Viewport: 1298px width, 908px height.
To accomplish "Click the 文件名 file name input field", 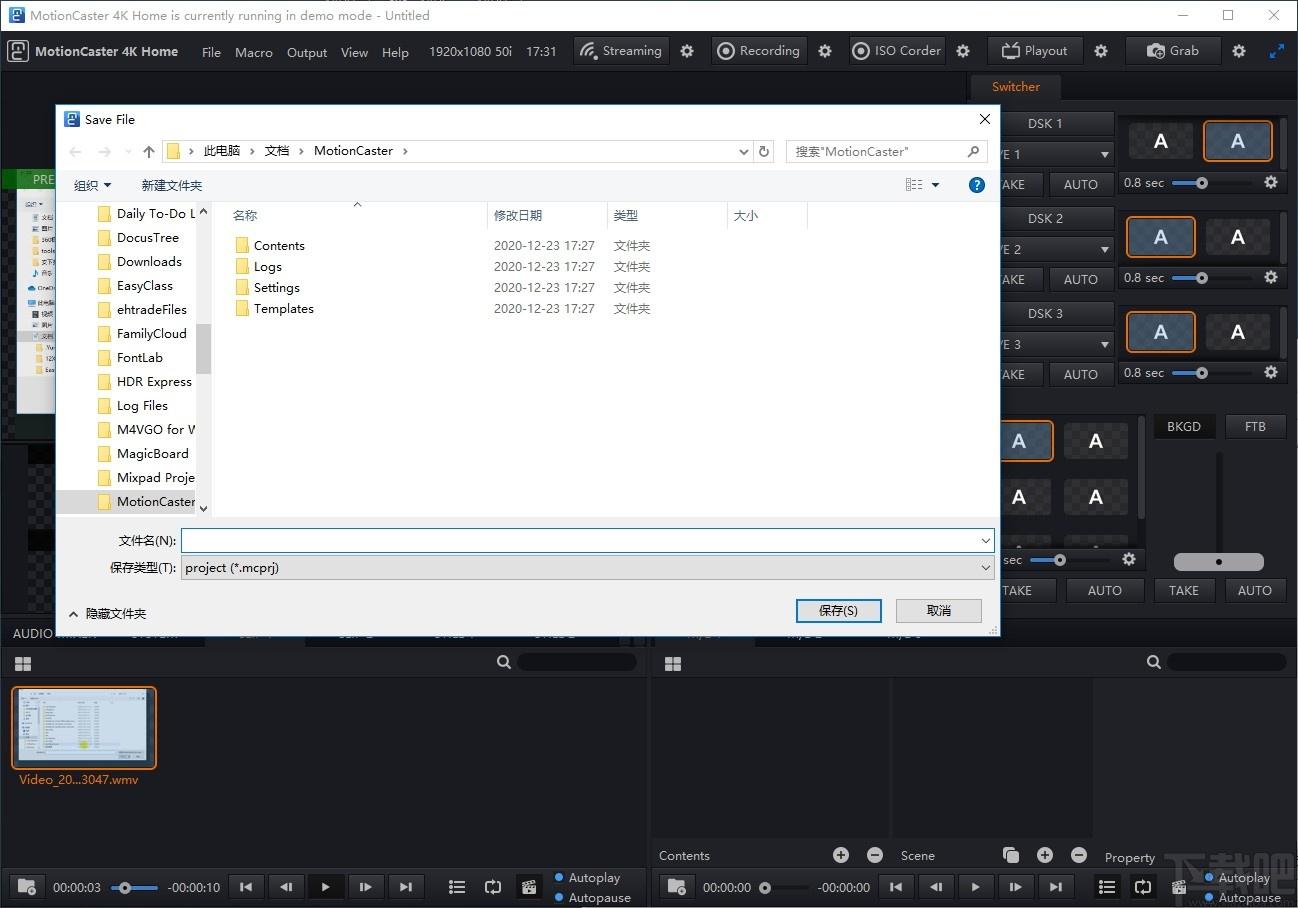I will click(580, 540).
